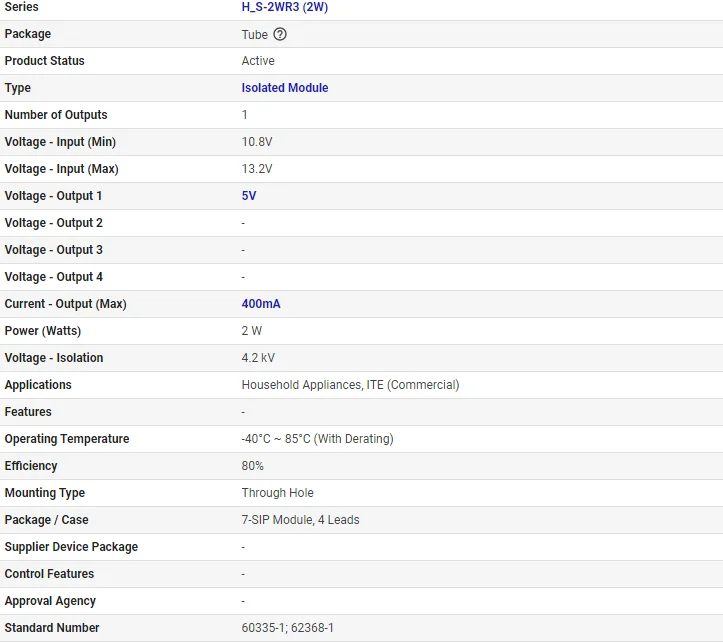This screenshot has width=723, height=642.
Task: Select the number of outputs value '1'
Action: coord(244,115)
